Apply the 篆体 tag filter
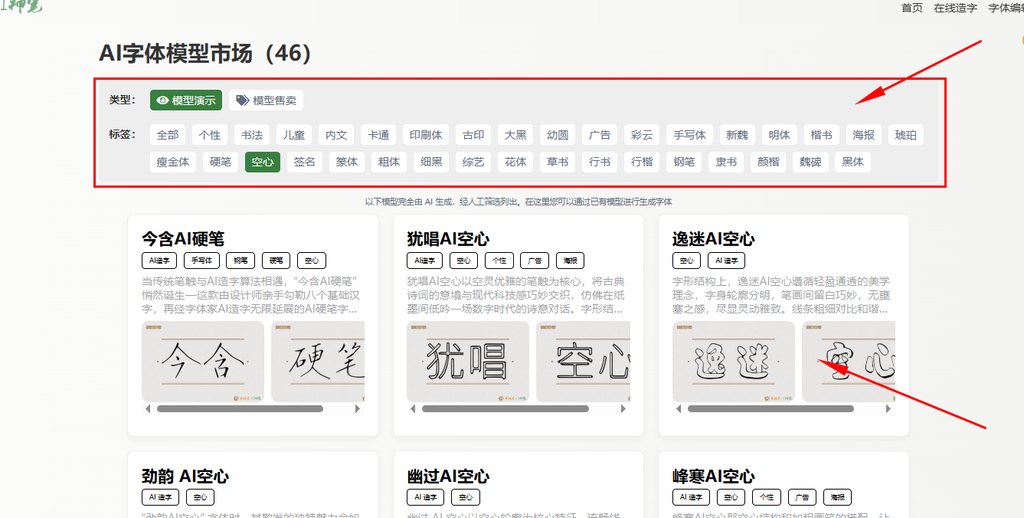The image size is (1024, 518). point(347,162)
